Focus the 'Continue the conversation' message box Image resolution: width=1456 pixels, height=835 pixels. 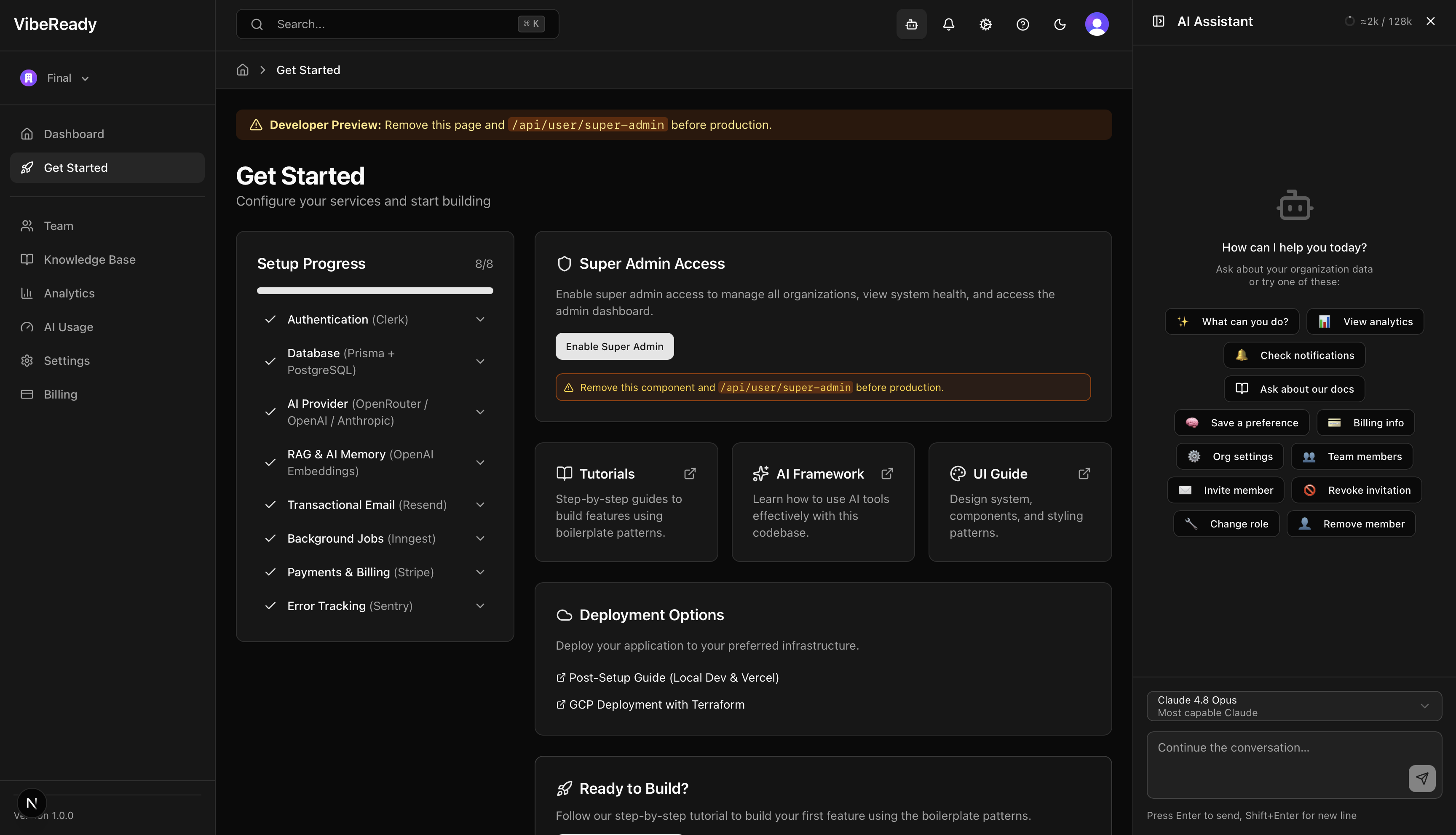[x=1294, y=765]
